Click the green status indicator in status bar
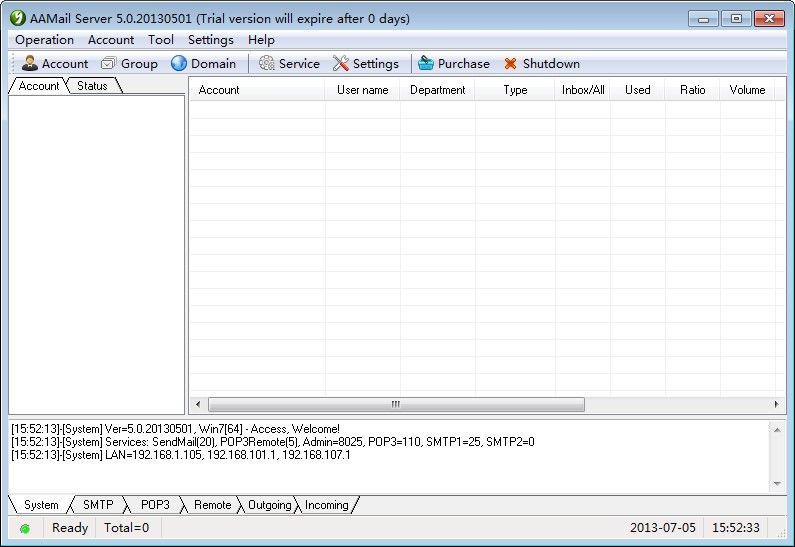The image size is (795, 547). [24, 528]
